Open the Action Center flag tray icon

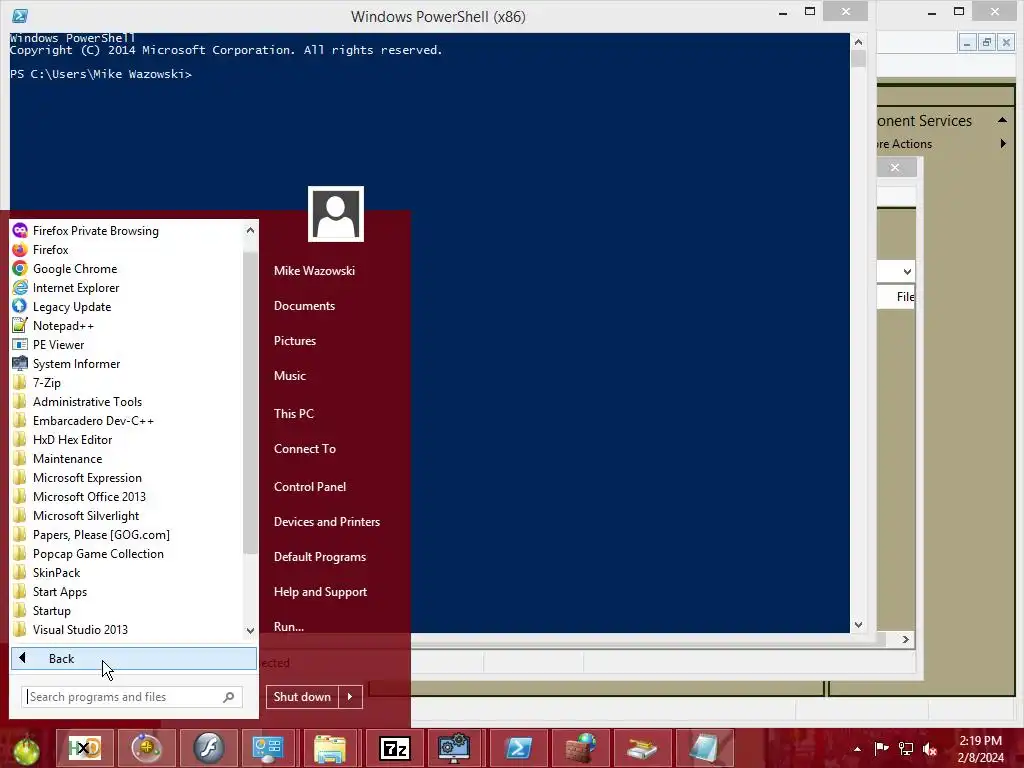(x=882, y=748)
